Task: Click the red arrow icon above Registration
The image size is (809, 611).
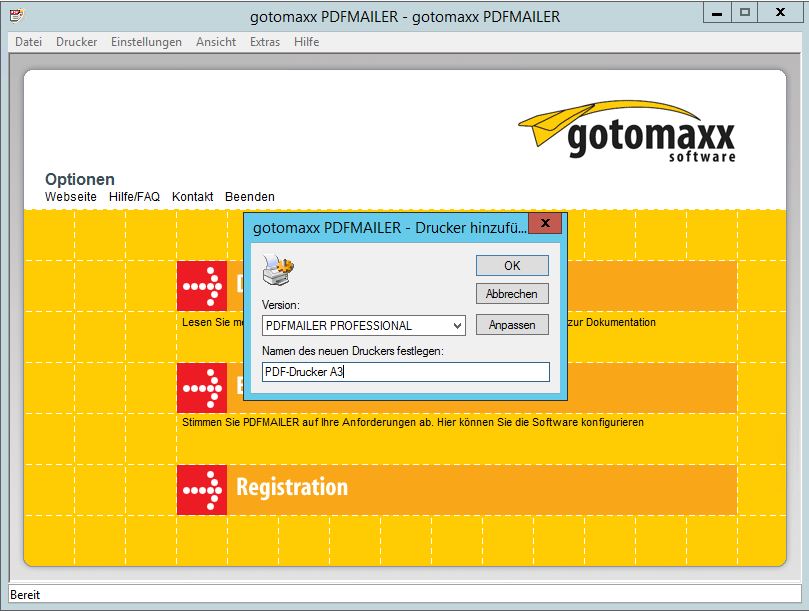Action: 202,388
